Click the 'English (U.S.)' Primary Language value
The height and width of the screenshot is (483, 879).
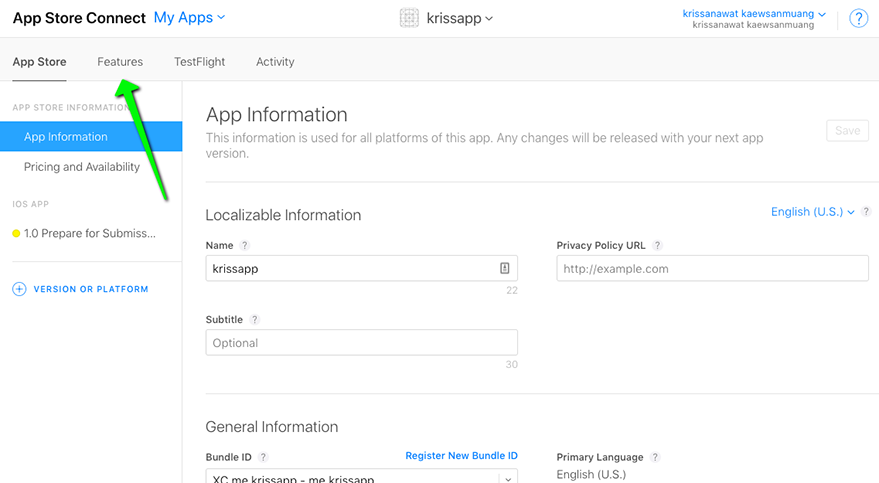pyautogui.click(x=591, y=475)
